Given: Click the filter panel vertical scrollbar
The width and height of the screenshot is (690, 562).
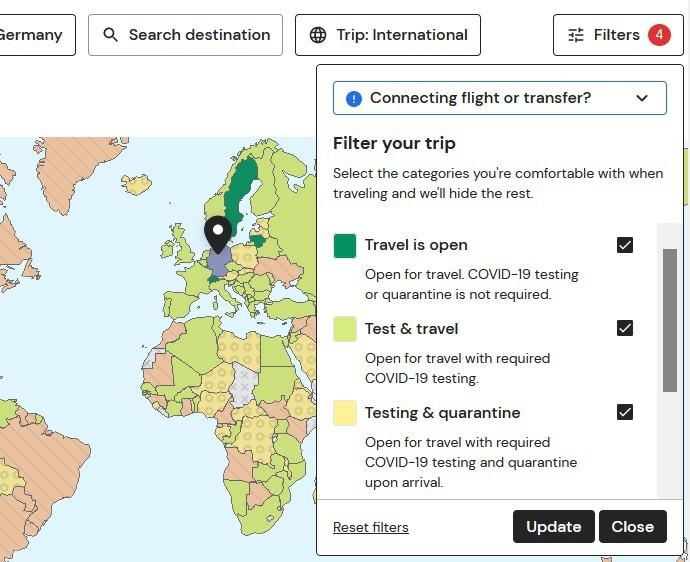Looking at the screenshot, I should click(x=670, y=320).
